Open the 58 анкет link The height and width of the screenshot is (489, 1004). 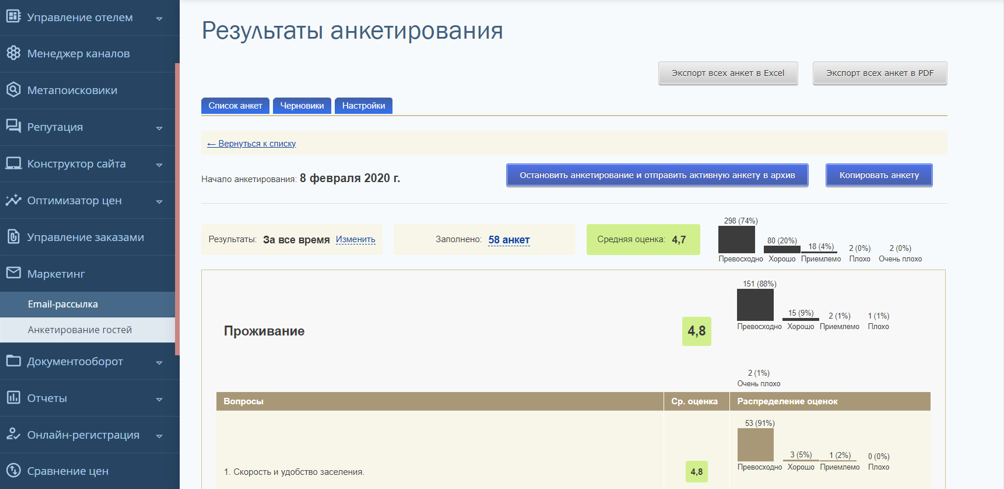point(509,239)
